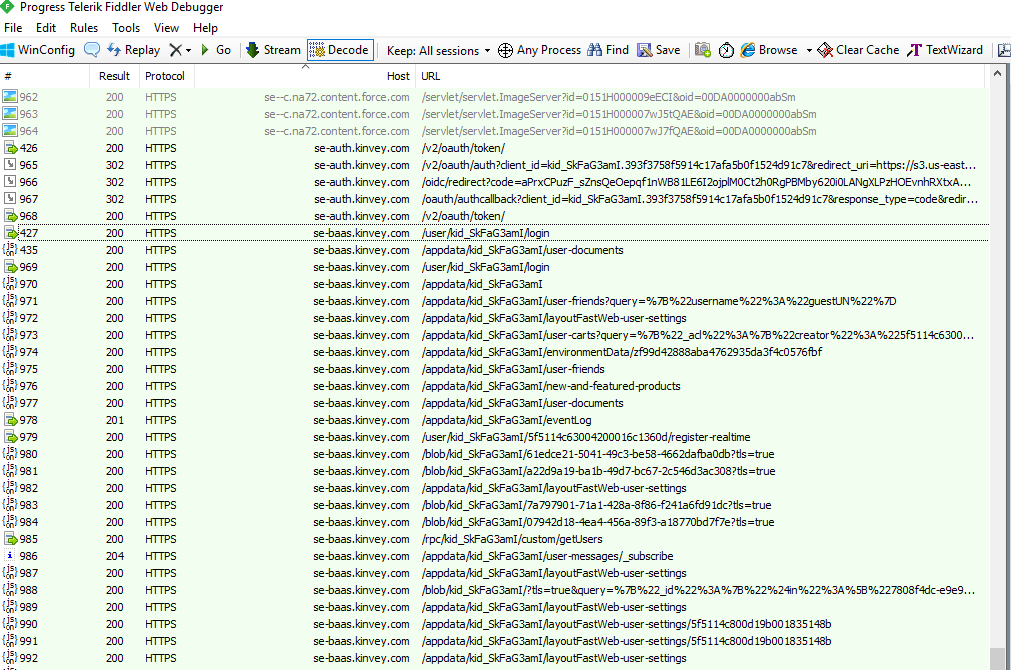Click the Any Process target icon
Screen dimensions: 1011x670
point(506,50)
